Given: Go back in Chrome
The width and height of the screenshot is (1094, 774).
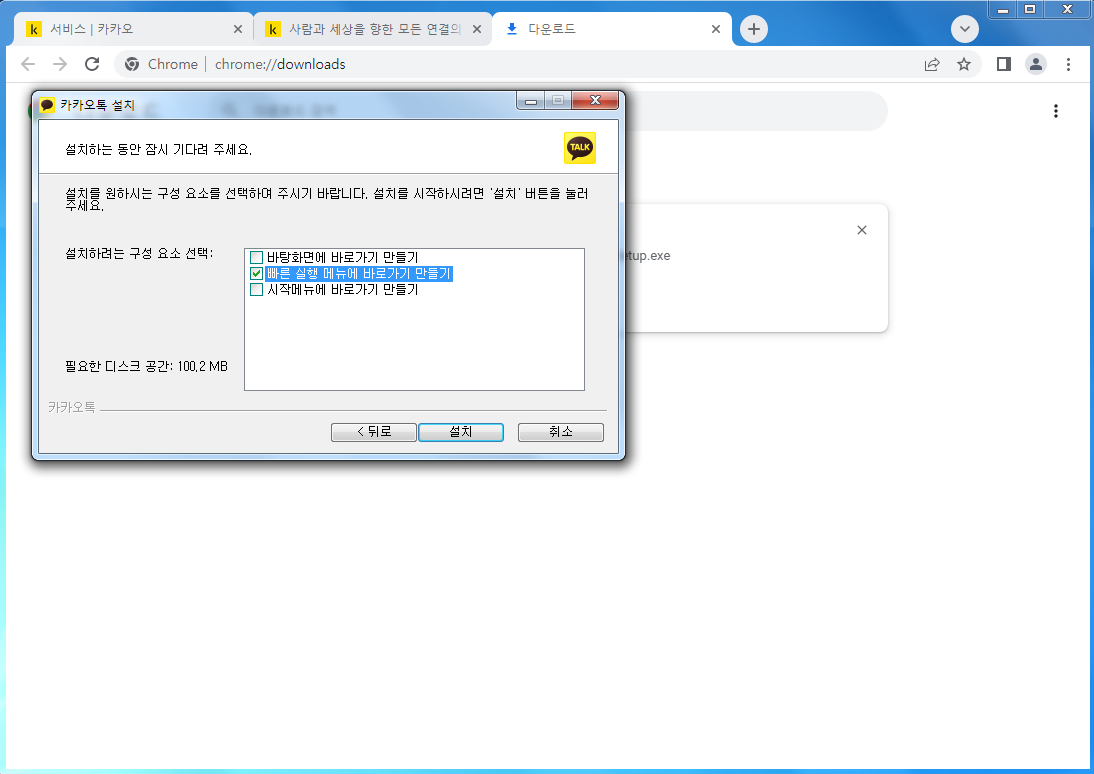Looking at the screenshot, I should point(28,64).
